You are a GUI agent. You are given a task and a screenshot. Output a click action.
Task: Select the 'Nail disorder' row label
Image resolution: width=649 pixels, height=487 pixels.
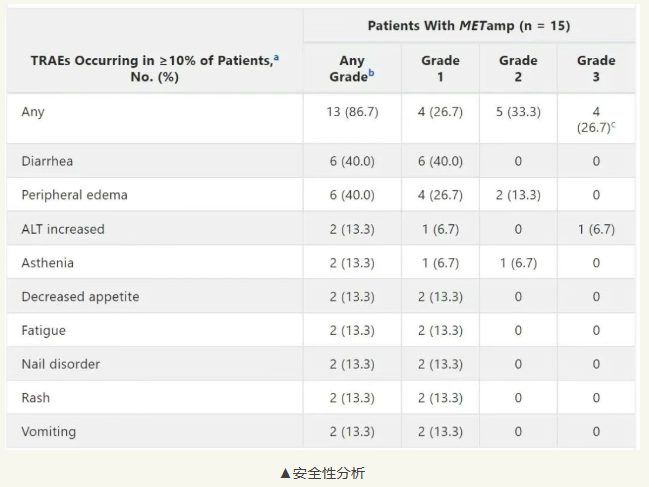point(60,365)
